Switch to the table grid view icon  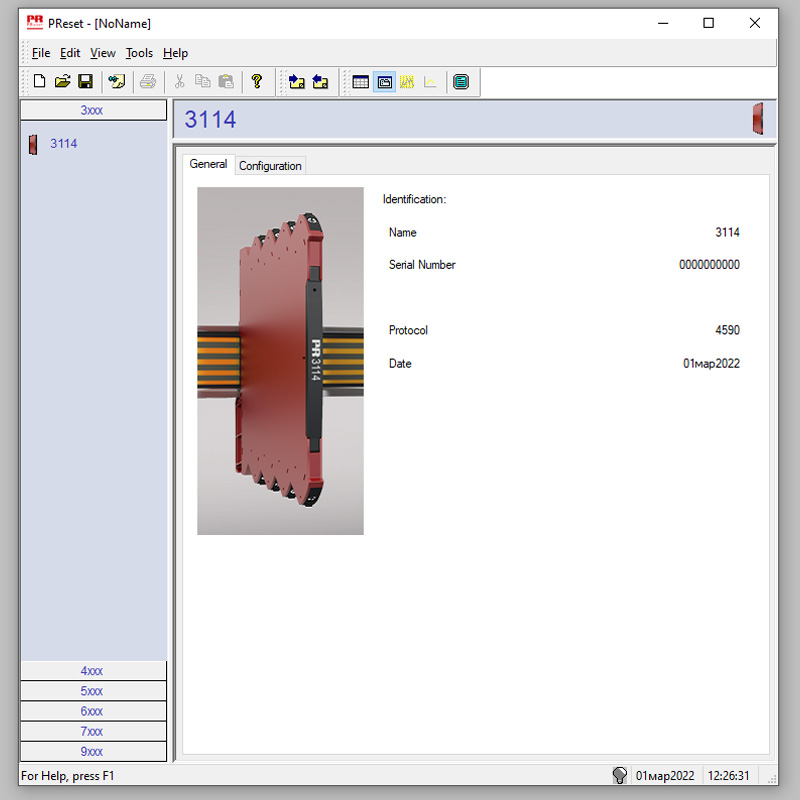(x=360, y=82)
